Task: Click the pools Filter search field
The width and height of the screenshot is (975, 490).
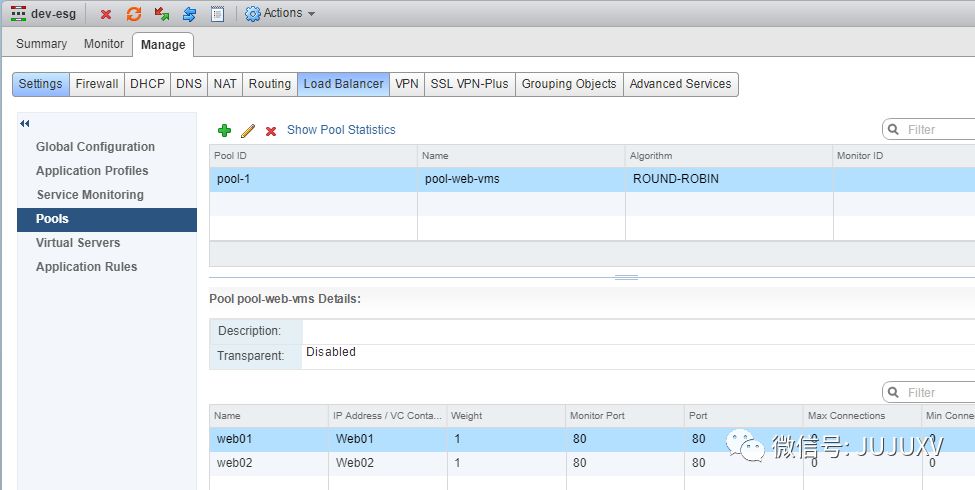Action: 928,129
